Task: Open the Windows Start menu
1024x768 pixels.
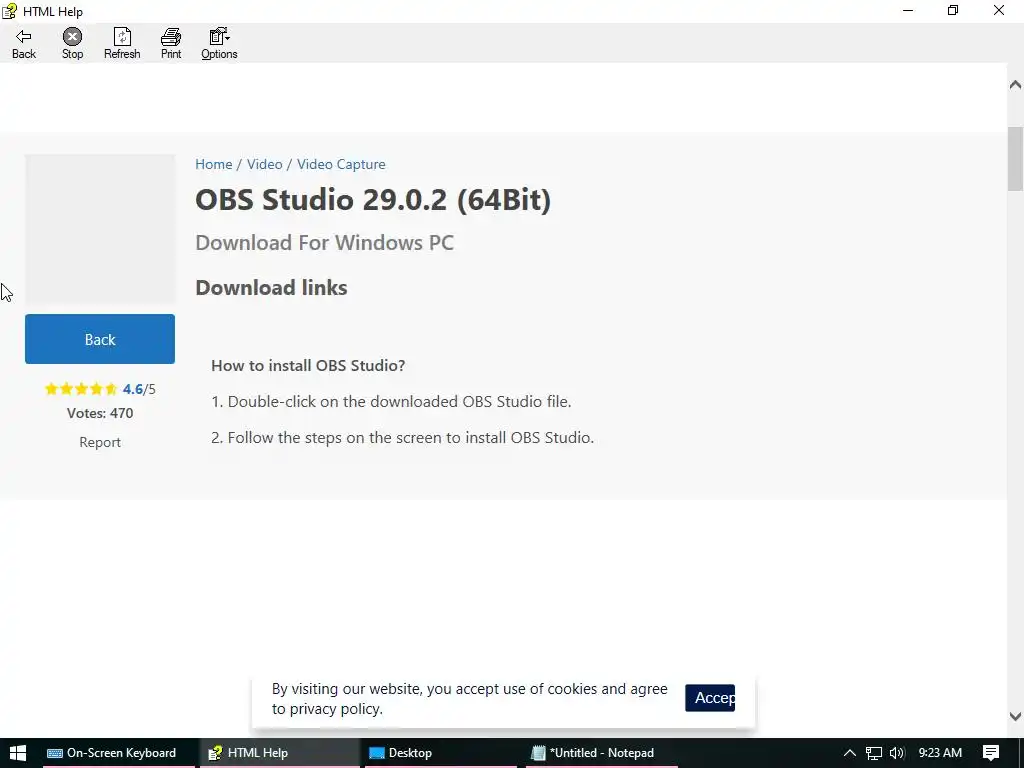Action: [18, 753]
